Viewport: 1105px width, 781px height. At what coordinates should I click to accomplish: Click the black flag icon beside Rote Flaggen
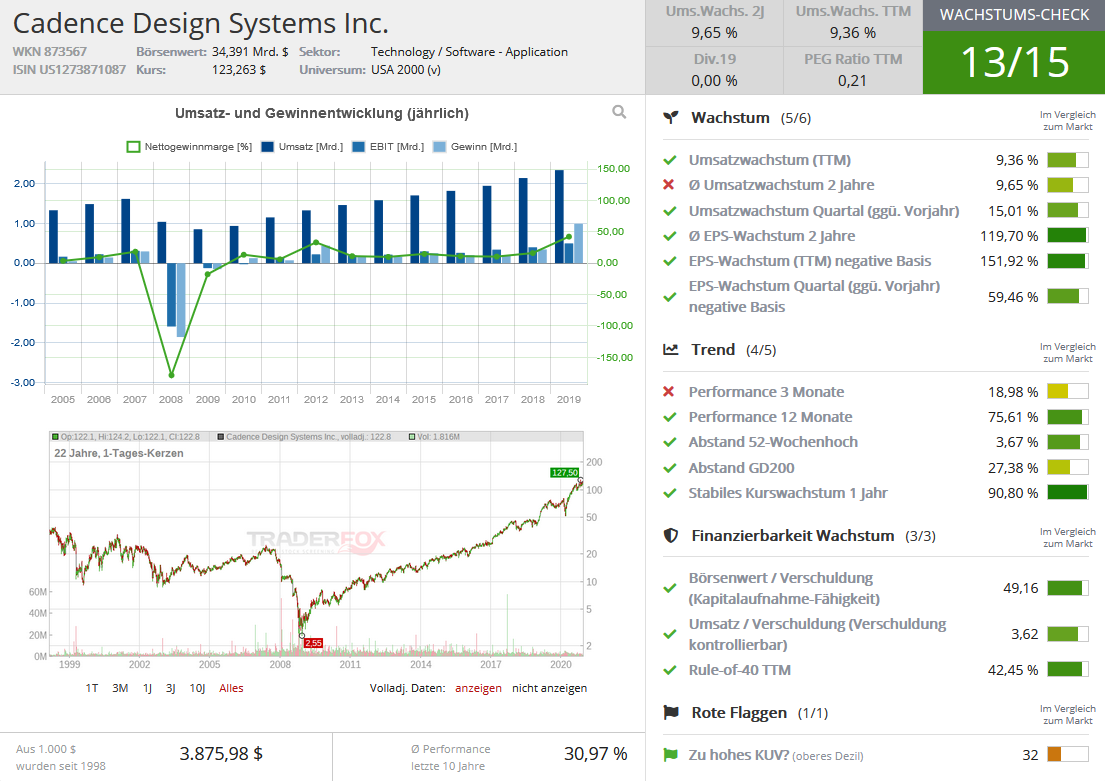tap(671, 713)
